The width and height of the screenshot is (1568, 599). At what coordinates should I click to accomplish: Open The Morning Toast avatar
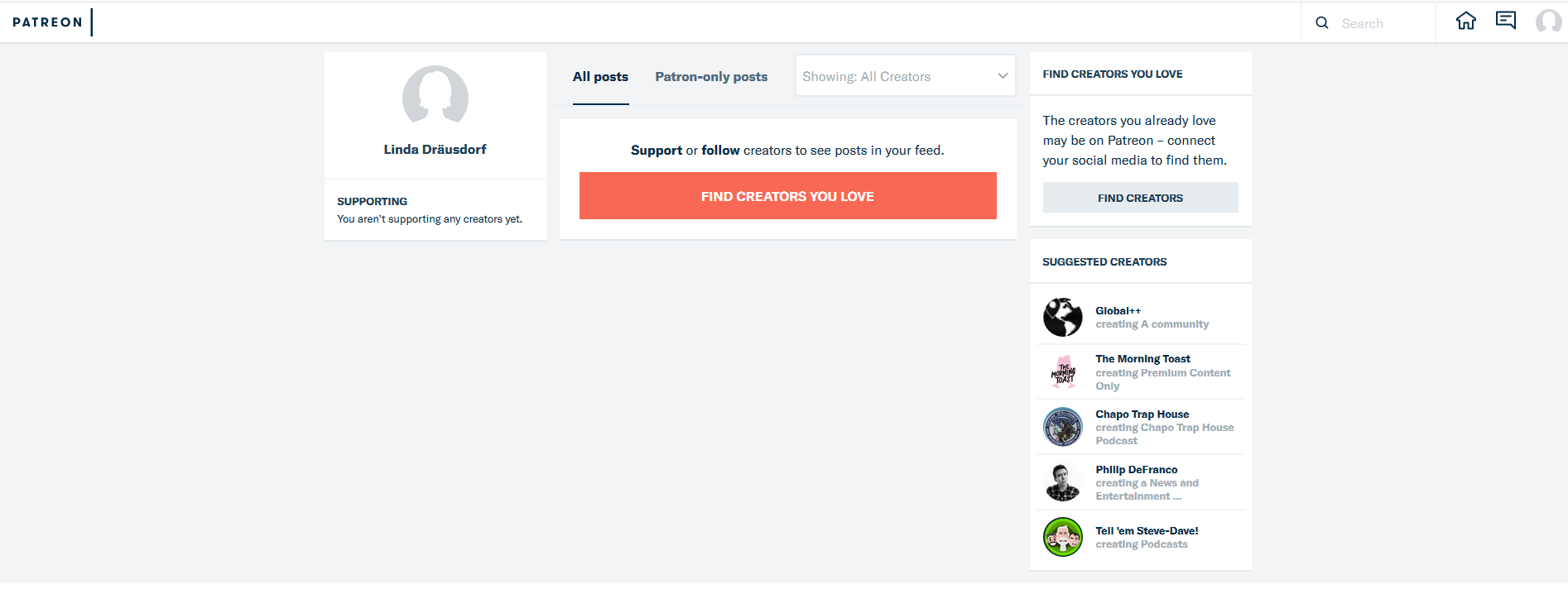pyautogui.click(x=1063, y=372)
